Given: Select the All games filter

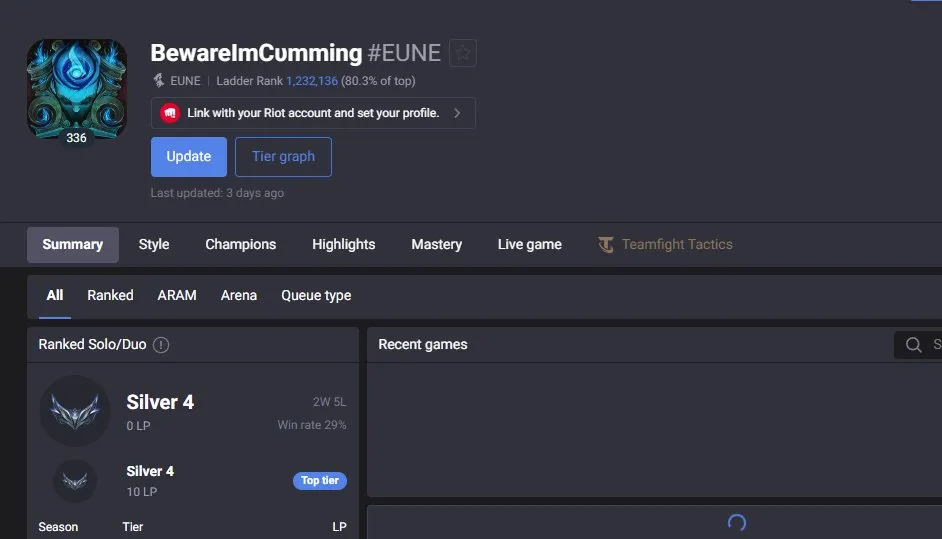Looking at the screenshot, I should pos(55,296).
